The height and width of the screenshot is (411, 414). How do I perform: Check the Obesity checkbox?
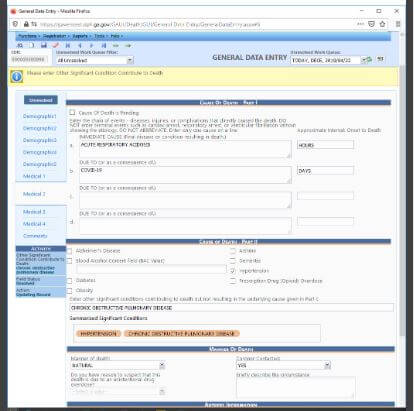click(69, 291)
